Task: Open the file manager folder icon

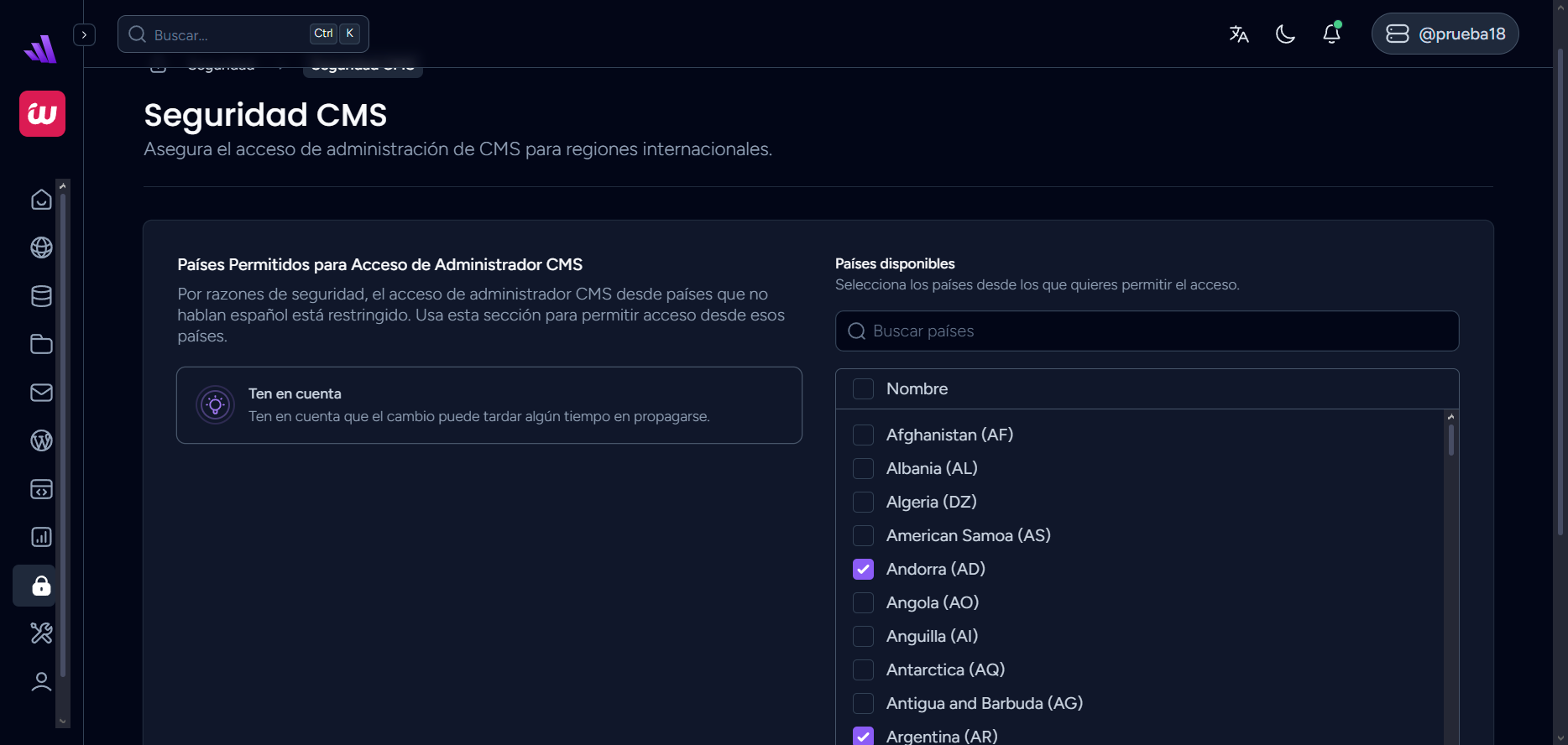Action: click(41, 344)
